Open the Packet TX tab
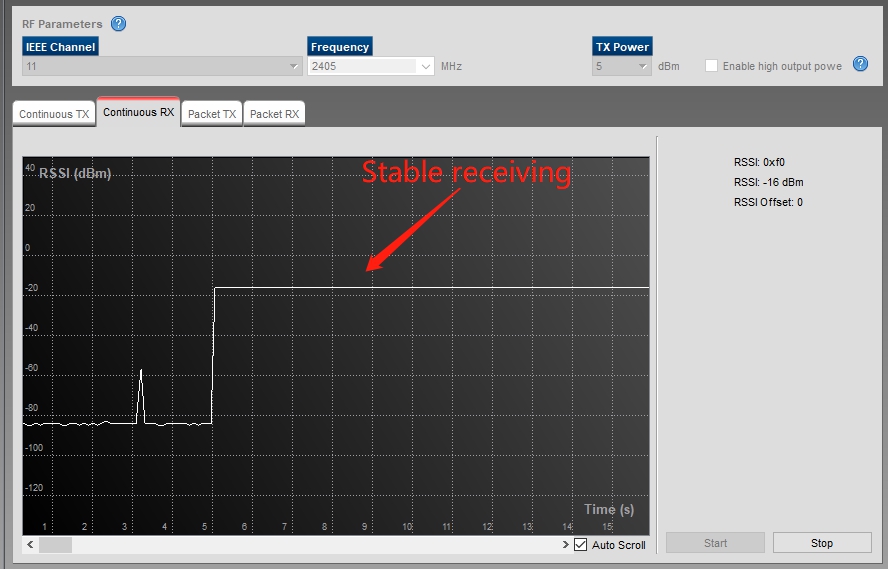The height and width of the screenshot is (569, 888). pyautogui.click(x=212, y=114)
